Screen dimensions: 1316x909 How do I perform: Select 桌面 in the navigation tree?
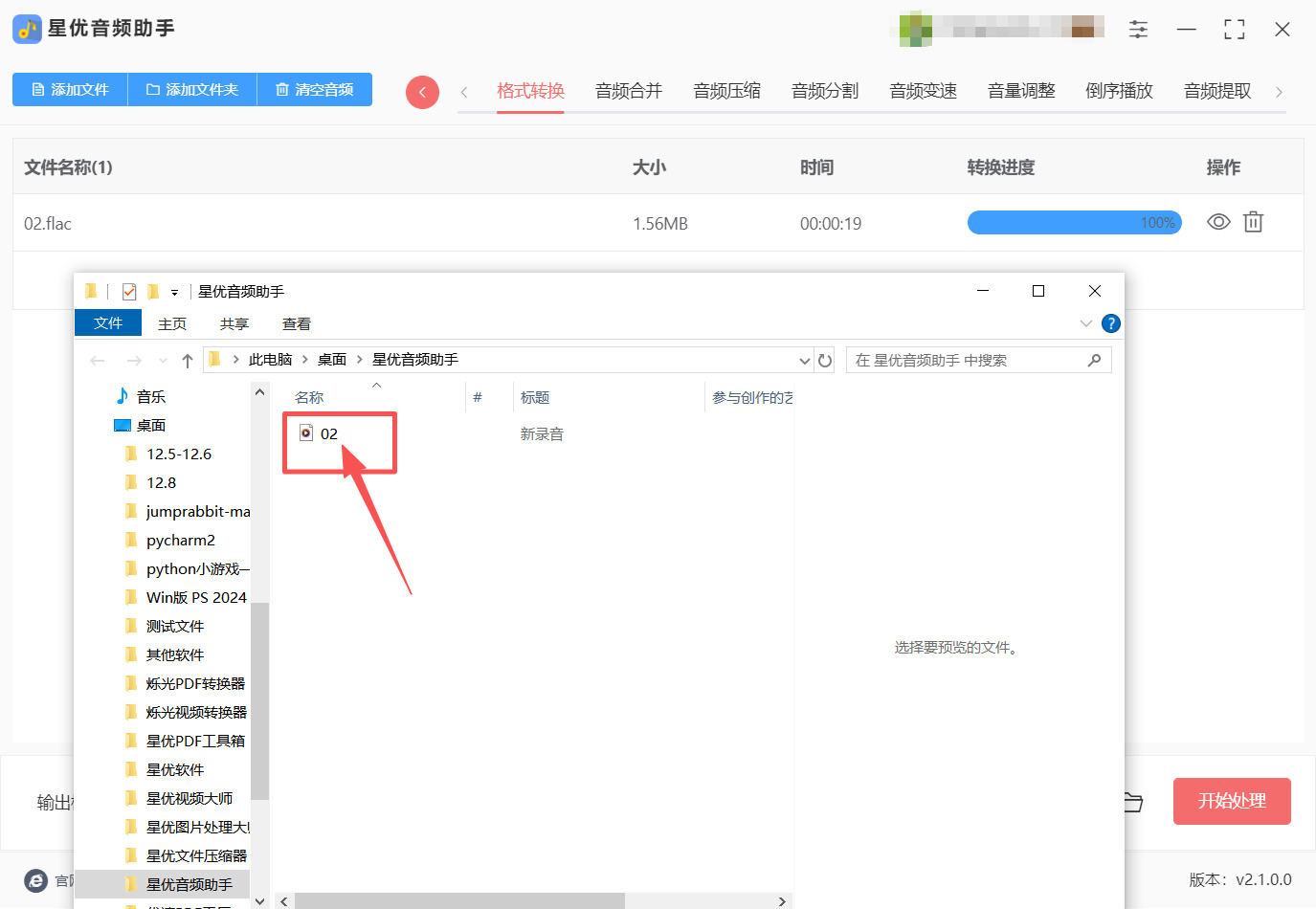[x=151, y=425]
